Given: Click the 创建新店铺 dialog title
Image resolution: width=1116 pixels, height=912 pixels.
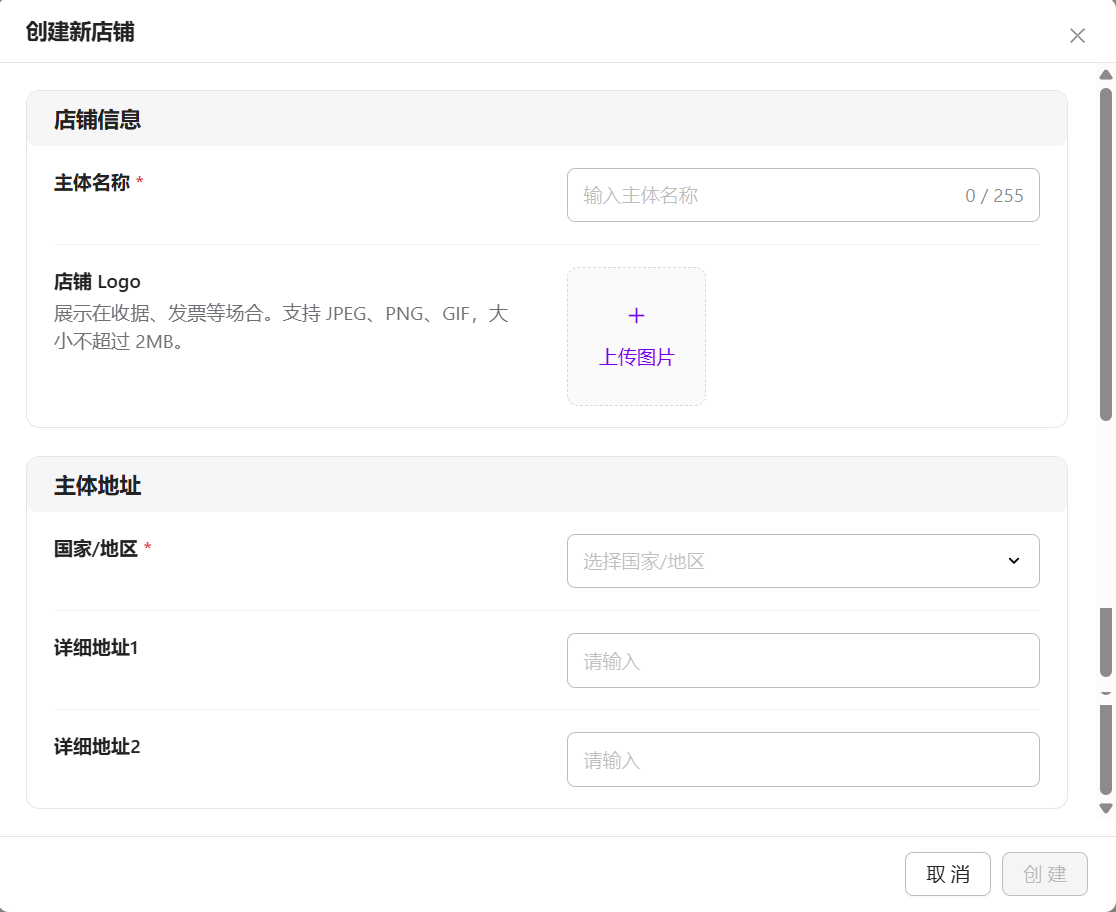Looking at the screenshot, I should (80, 32).
